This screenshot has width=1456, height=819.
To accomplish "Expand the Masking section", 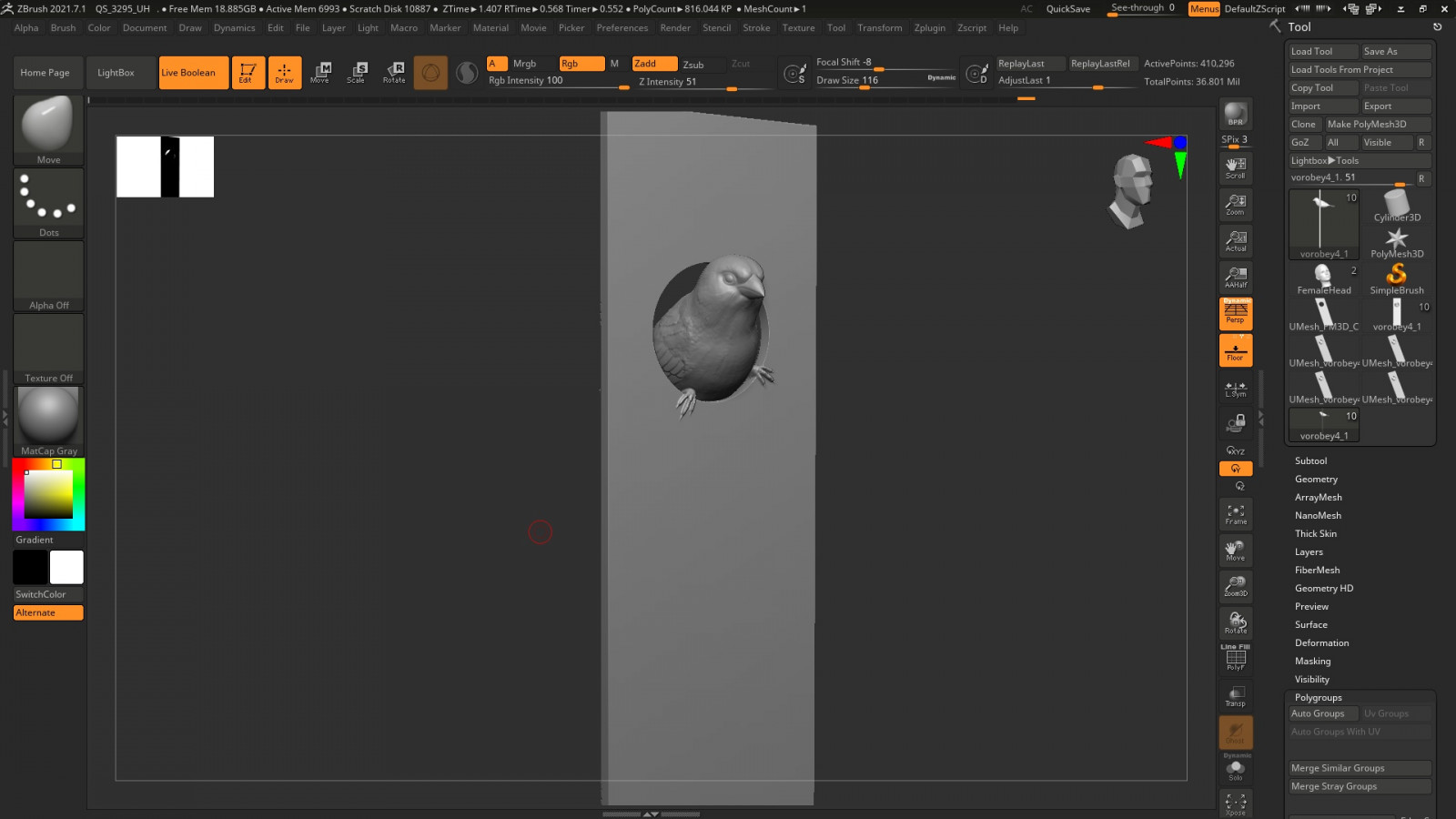I will 1312,662.
